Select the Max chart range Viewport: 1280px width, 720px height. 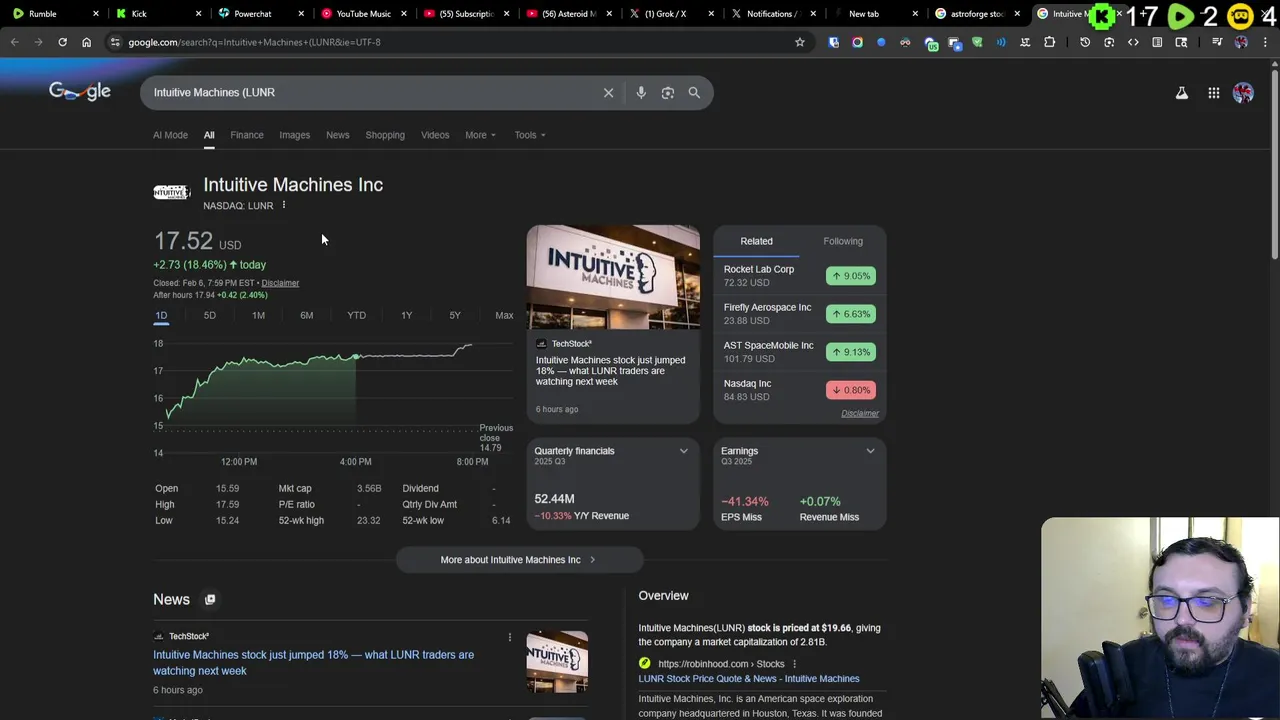pos(504,315)
